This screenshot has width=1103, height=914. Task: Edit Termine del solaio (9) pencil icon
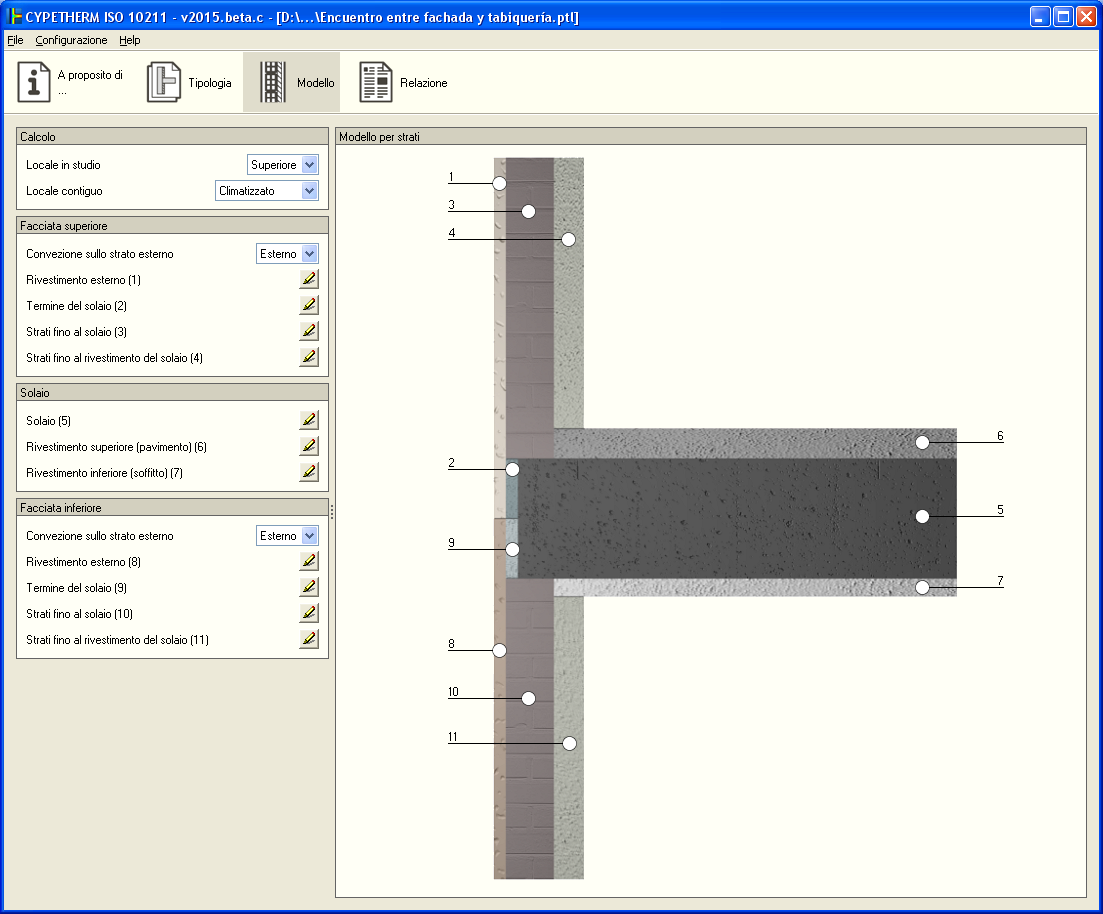click(x=309, y=588)
